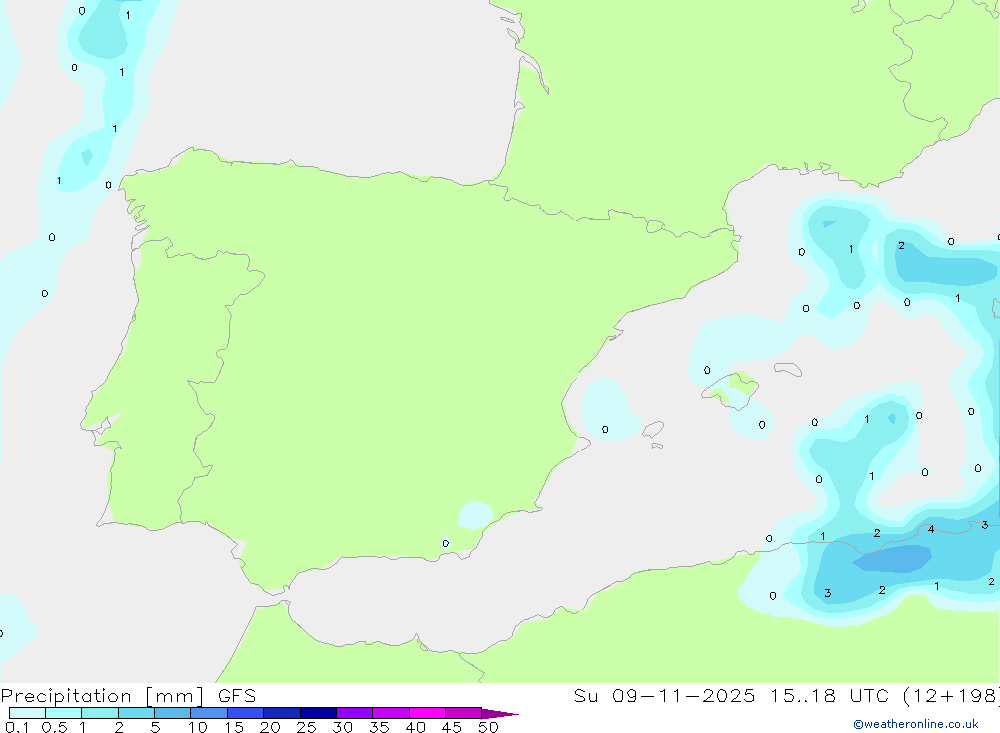Click the 25–30 mm legend color swatch
The image size is (1000, 733).
(318, 713)
